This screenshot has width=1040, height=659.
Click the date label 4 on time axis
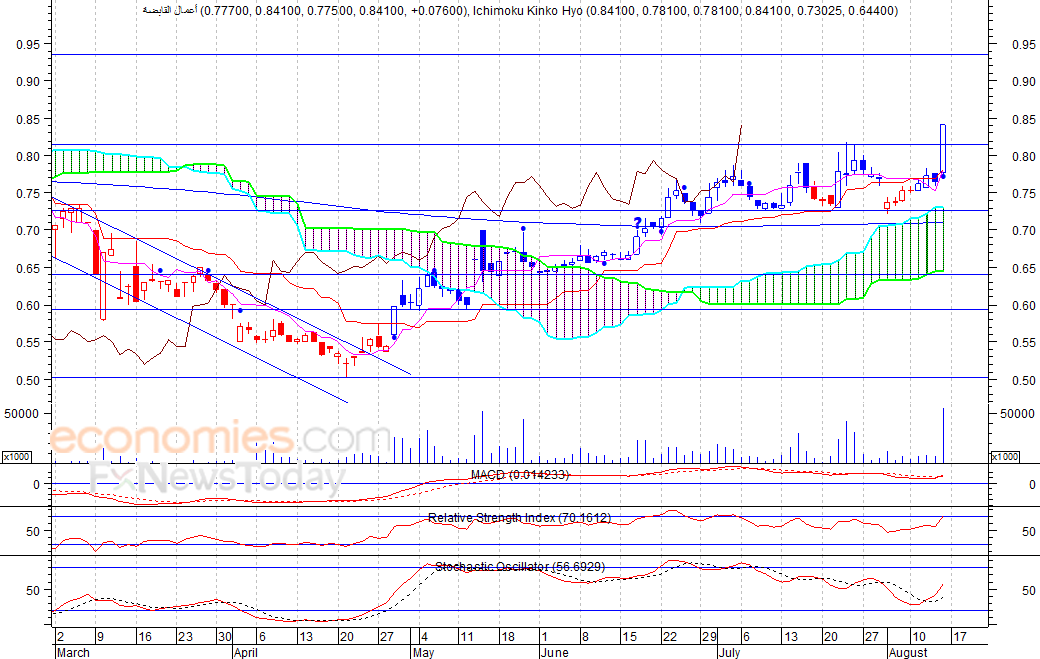tap(423, 637)
